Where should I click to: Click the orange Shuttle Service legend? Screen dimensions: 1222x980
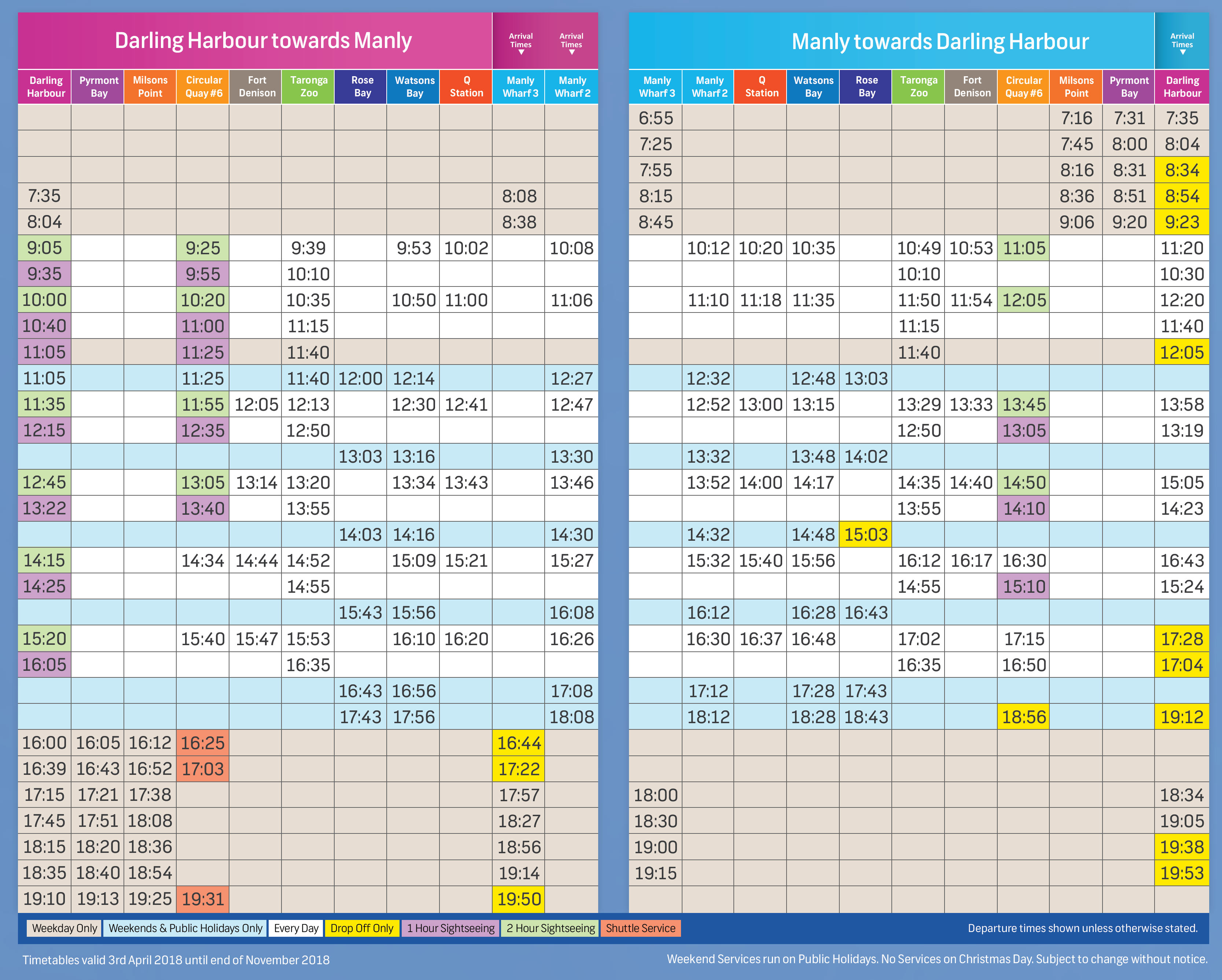(x=640, y=928)
